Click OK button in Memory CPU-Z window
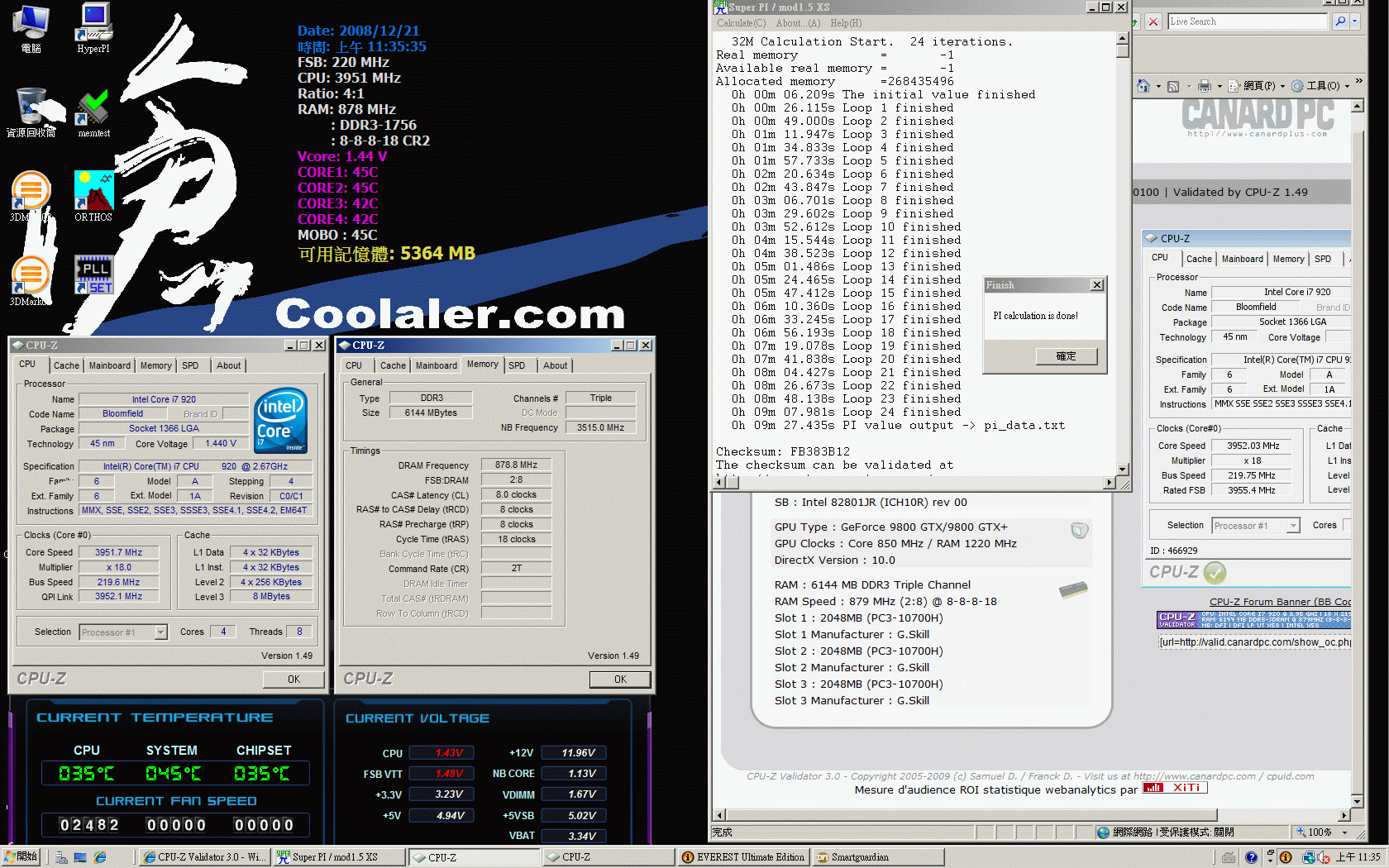The image size is (1389, 868). pyautogui.click(x=620, y=680)
